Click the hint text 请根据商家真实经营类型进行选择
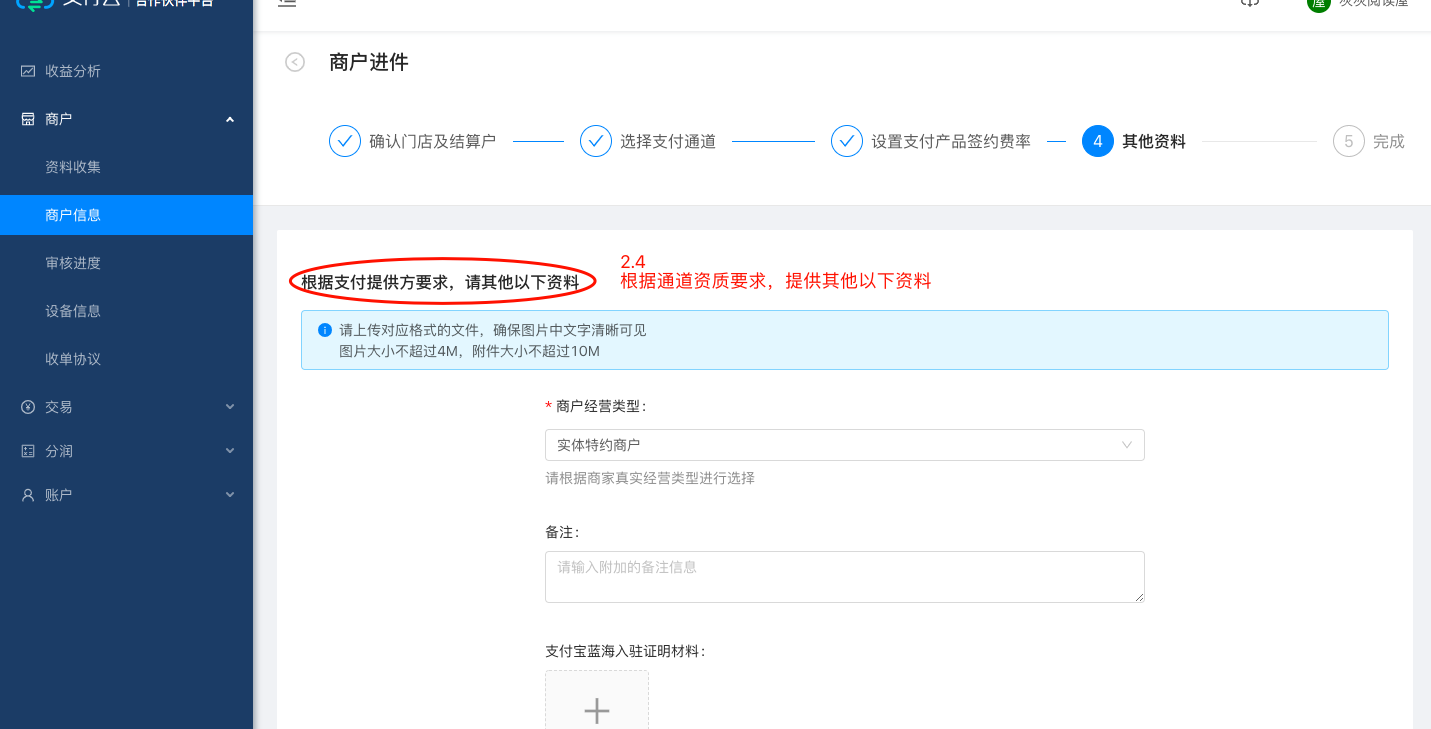This screenshot has width=1431, height=729. pos(650,478)
